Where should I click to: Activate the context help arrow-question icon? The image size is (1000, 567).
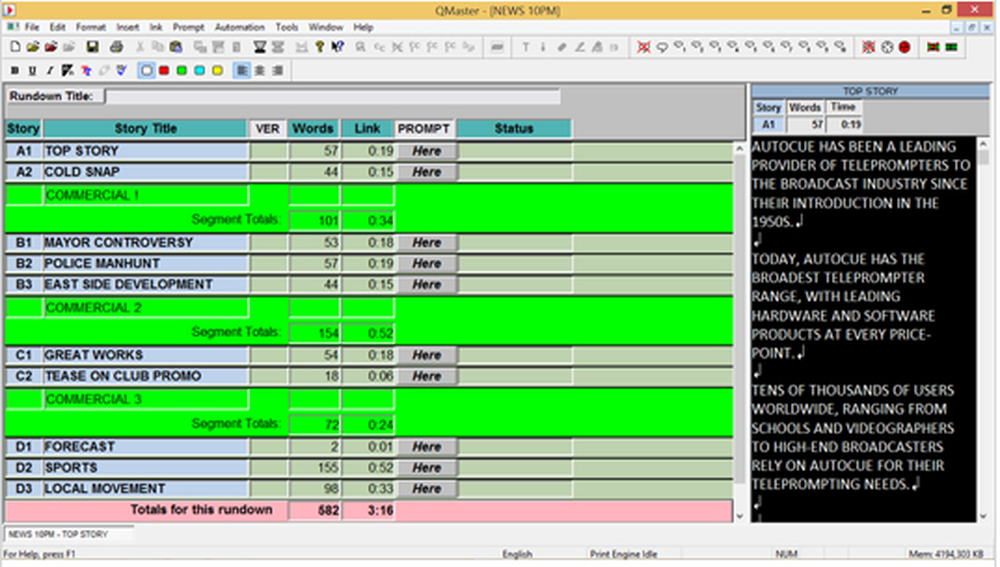(x=337, y=47)
